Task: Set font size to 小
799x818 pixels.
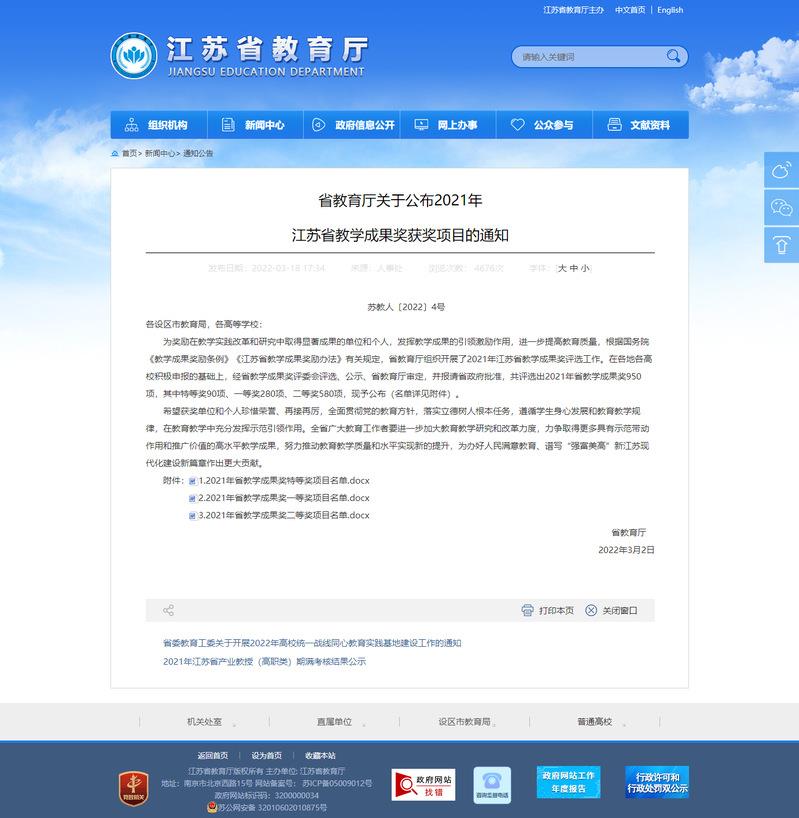Action: tap(585, 268)
